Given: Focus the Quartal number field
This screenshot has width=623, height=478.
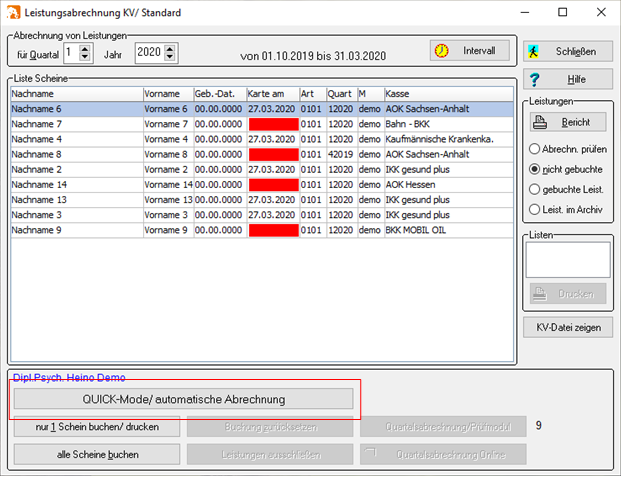Looking at the screenshot, I should tap(72, 53).
